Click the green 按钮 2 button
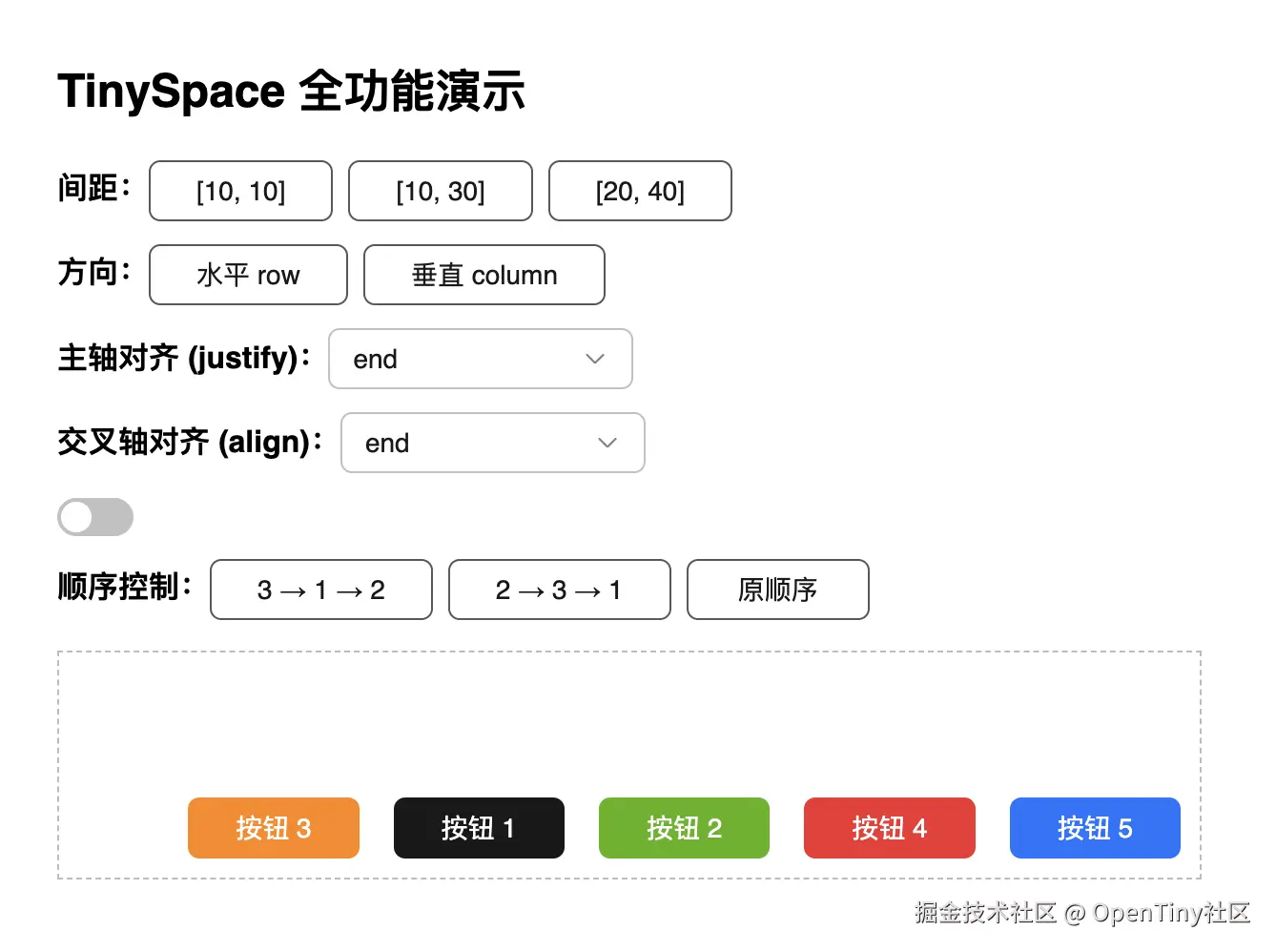The image size is (1276, 952). (684, 828)
